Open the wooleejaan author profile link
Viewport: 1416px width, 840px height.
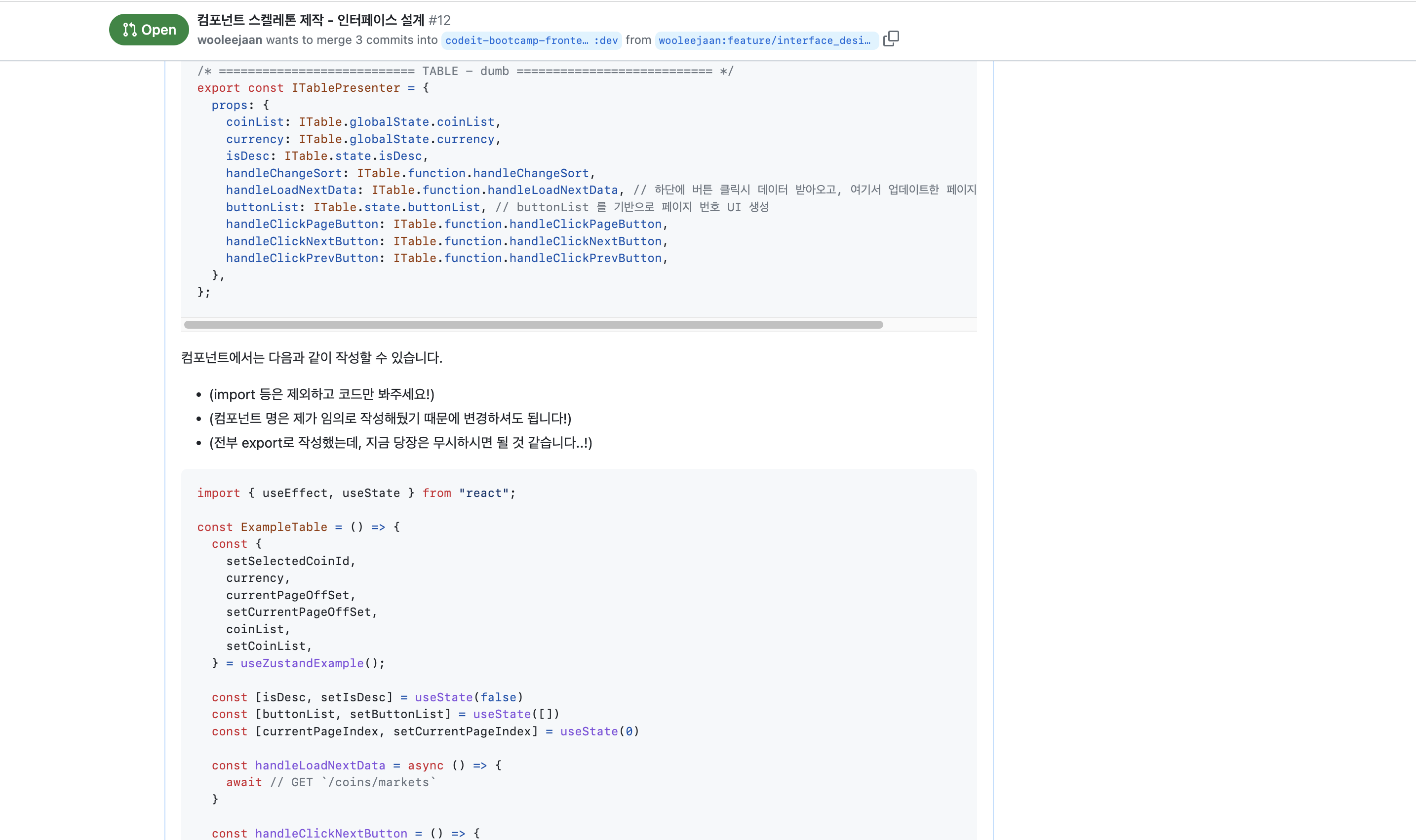tap(229, 40)
